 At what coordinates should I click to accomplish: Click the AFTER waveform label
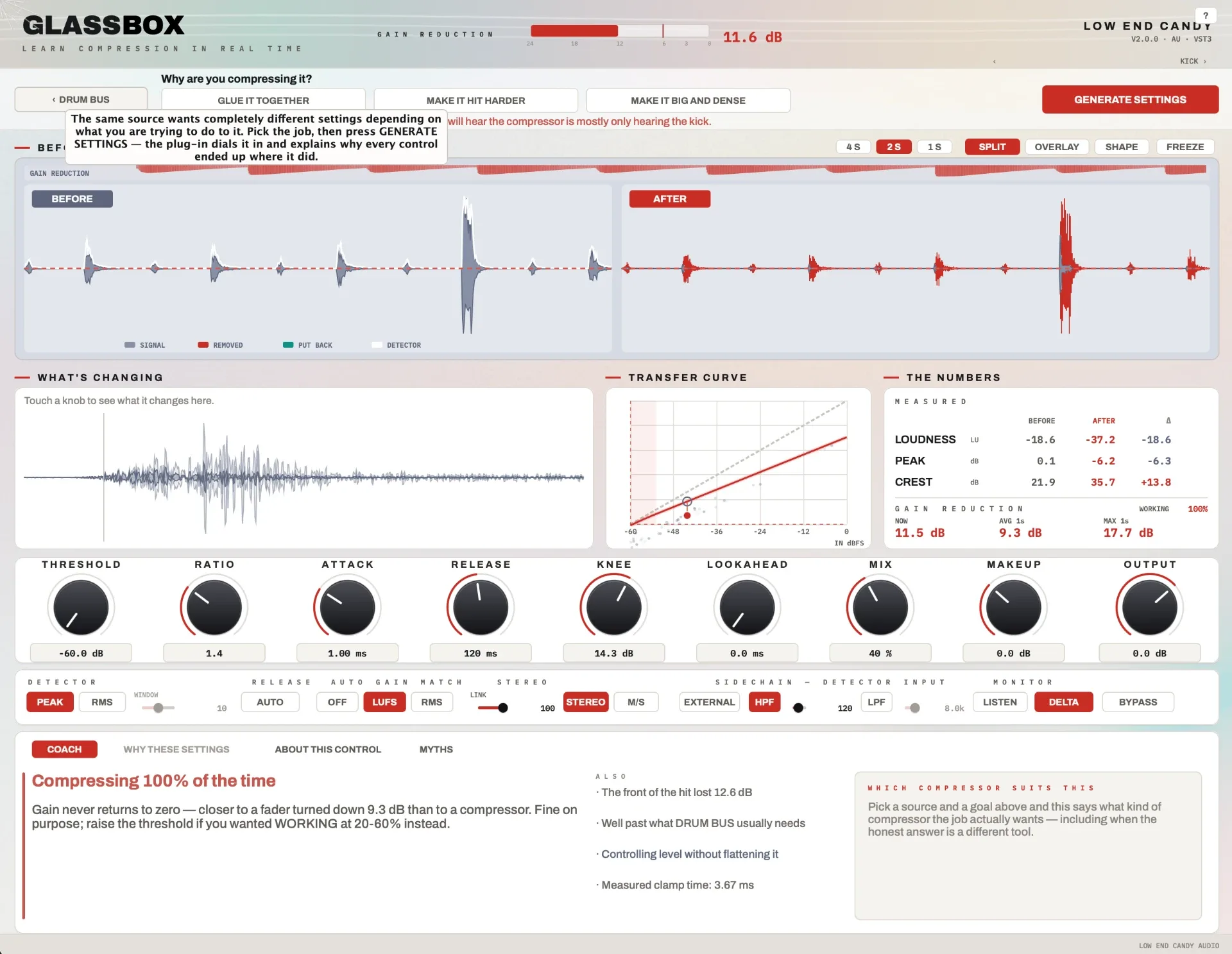(x=670, y=199)
